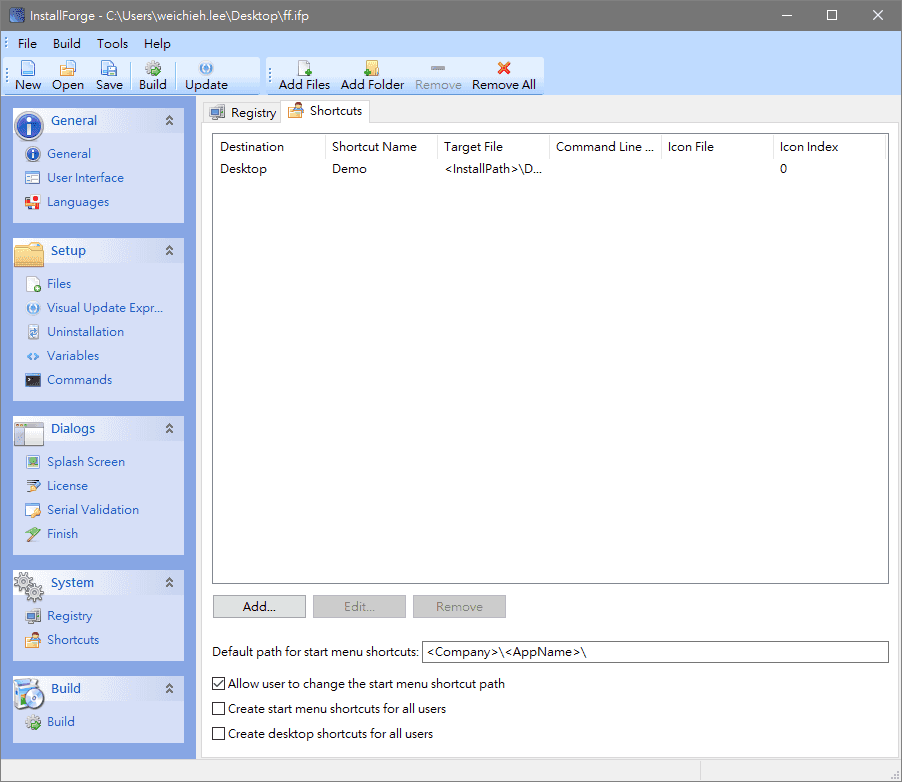Sort by the Destination column header
The image size is (902, 782).
coord(269,147)
